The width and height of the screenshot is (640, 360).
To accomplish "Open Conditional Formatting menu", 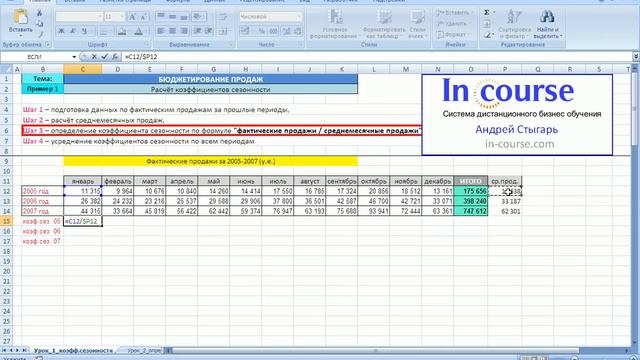I will [335, 24].
